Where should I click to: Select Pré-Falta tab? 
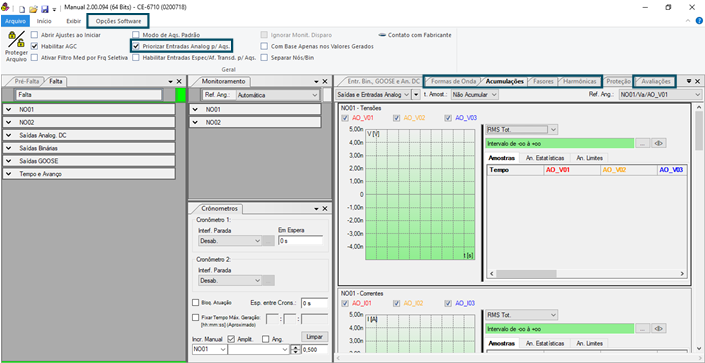[x=27, y=81]
